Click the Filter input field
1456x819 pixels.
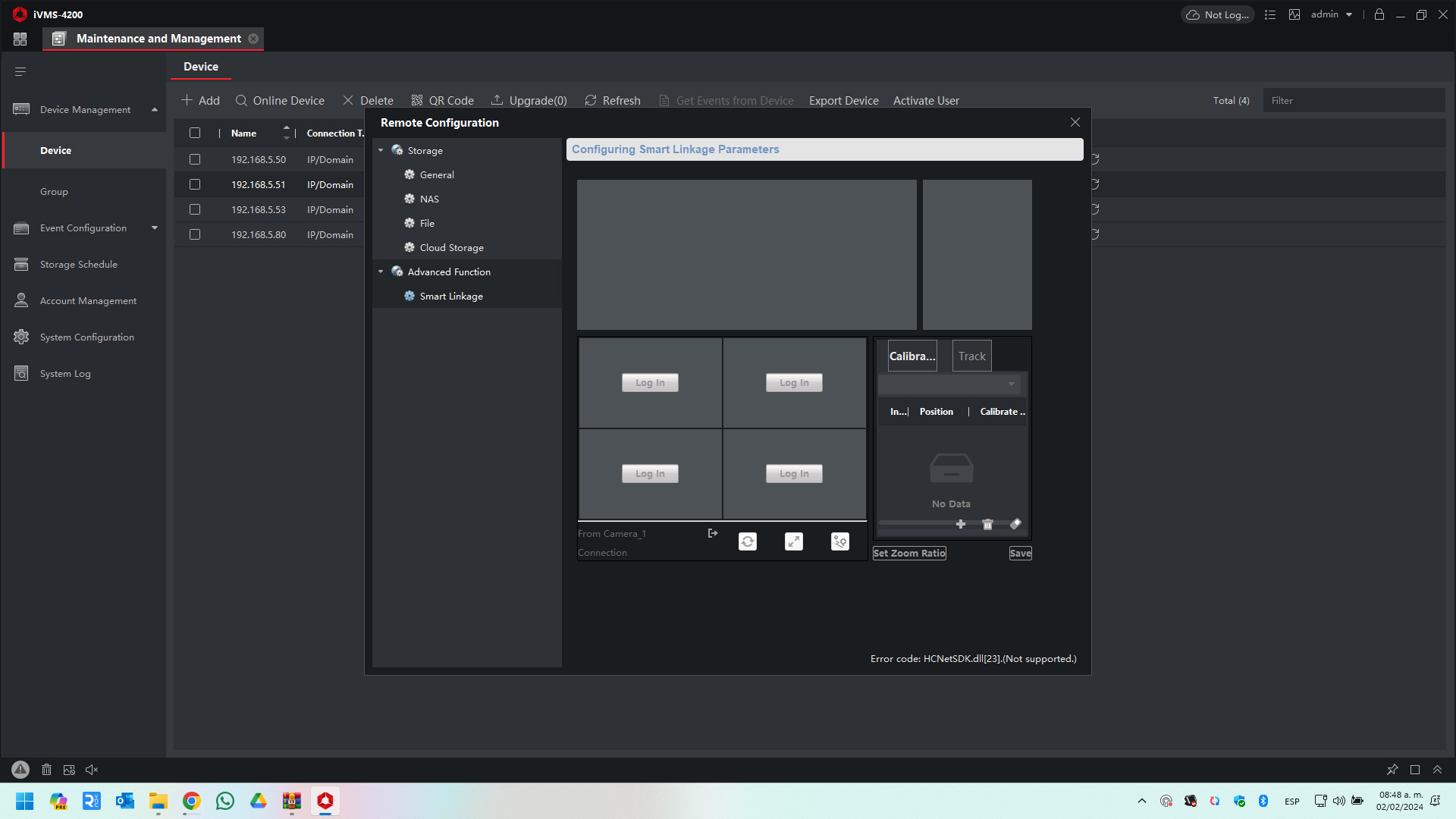coord(1353,100)
